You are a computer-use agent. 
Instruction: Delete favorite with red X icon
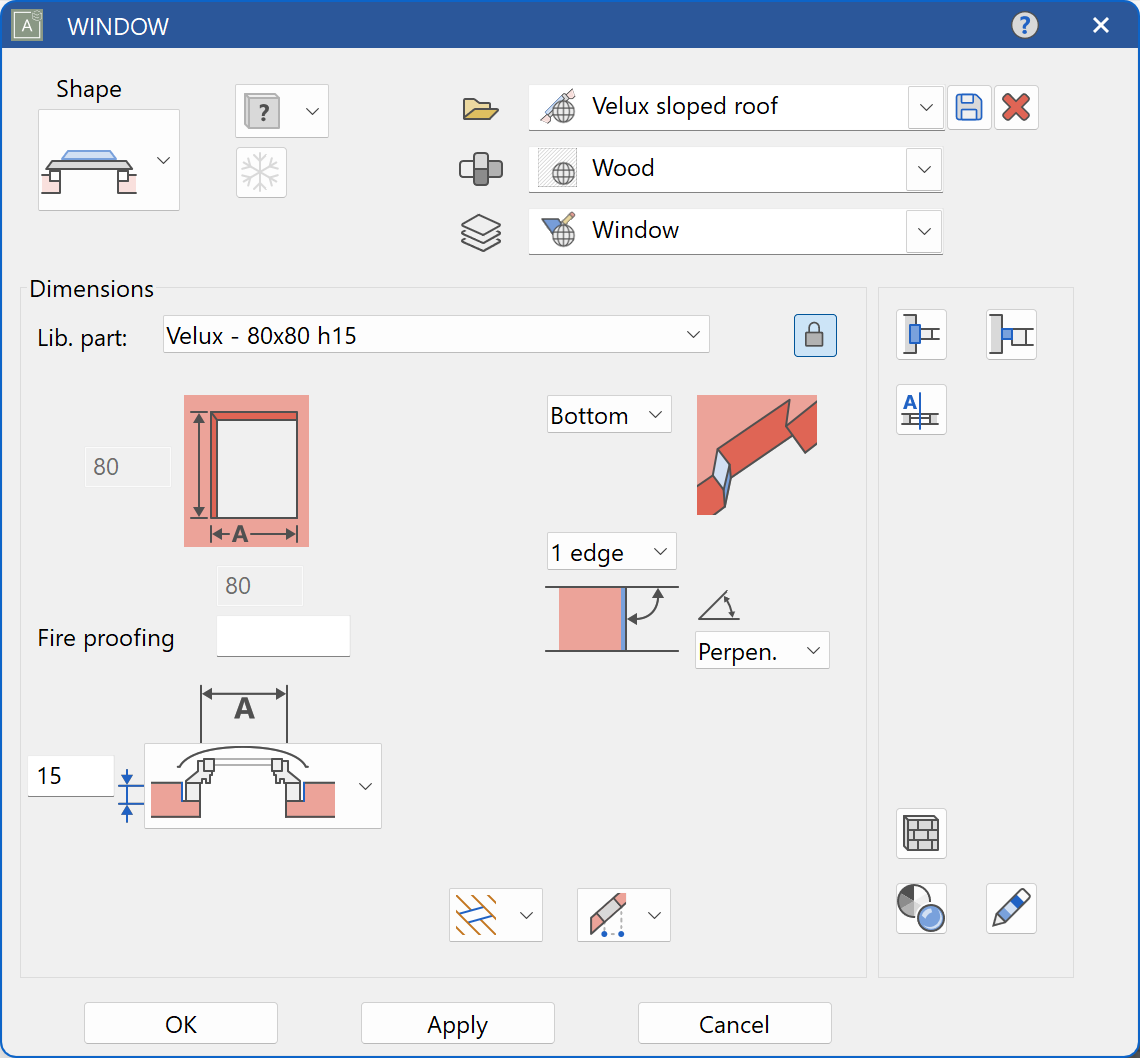tap(1016, 108)
